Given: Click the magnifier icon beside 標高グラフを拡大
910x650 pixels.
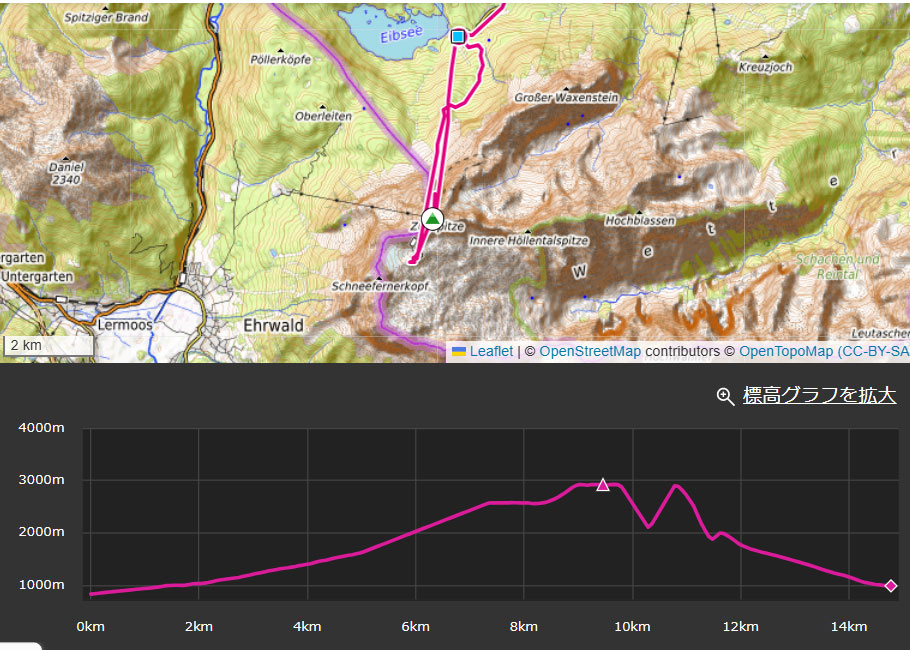Looking at the screenshot, I should [x=726, y=396].
